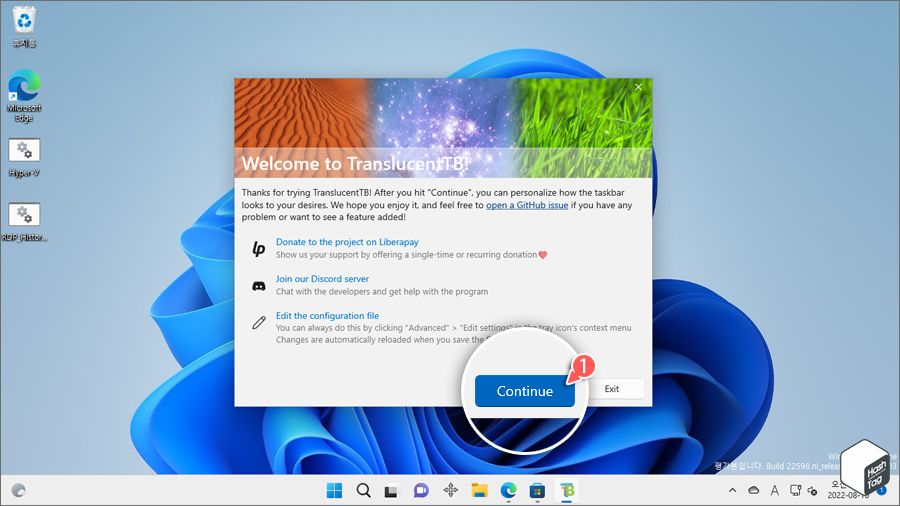
Task: Click the Liberapay logo icon
Action: coord(259,248)
